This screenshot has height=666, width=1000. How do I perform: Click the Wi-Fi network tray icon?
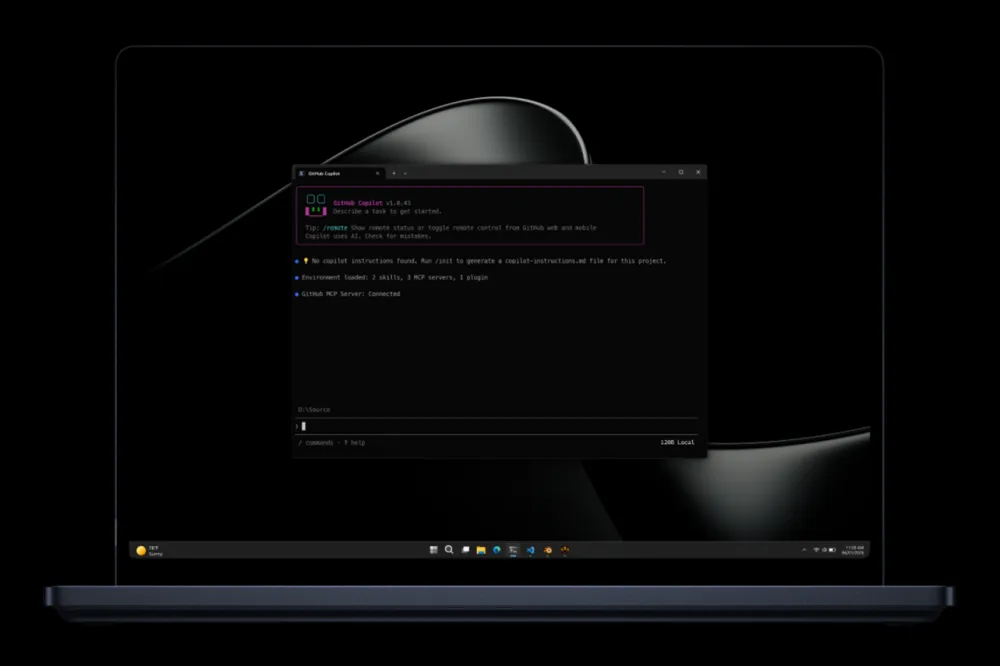coord(816,550)
